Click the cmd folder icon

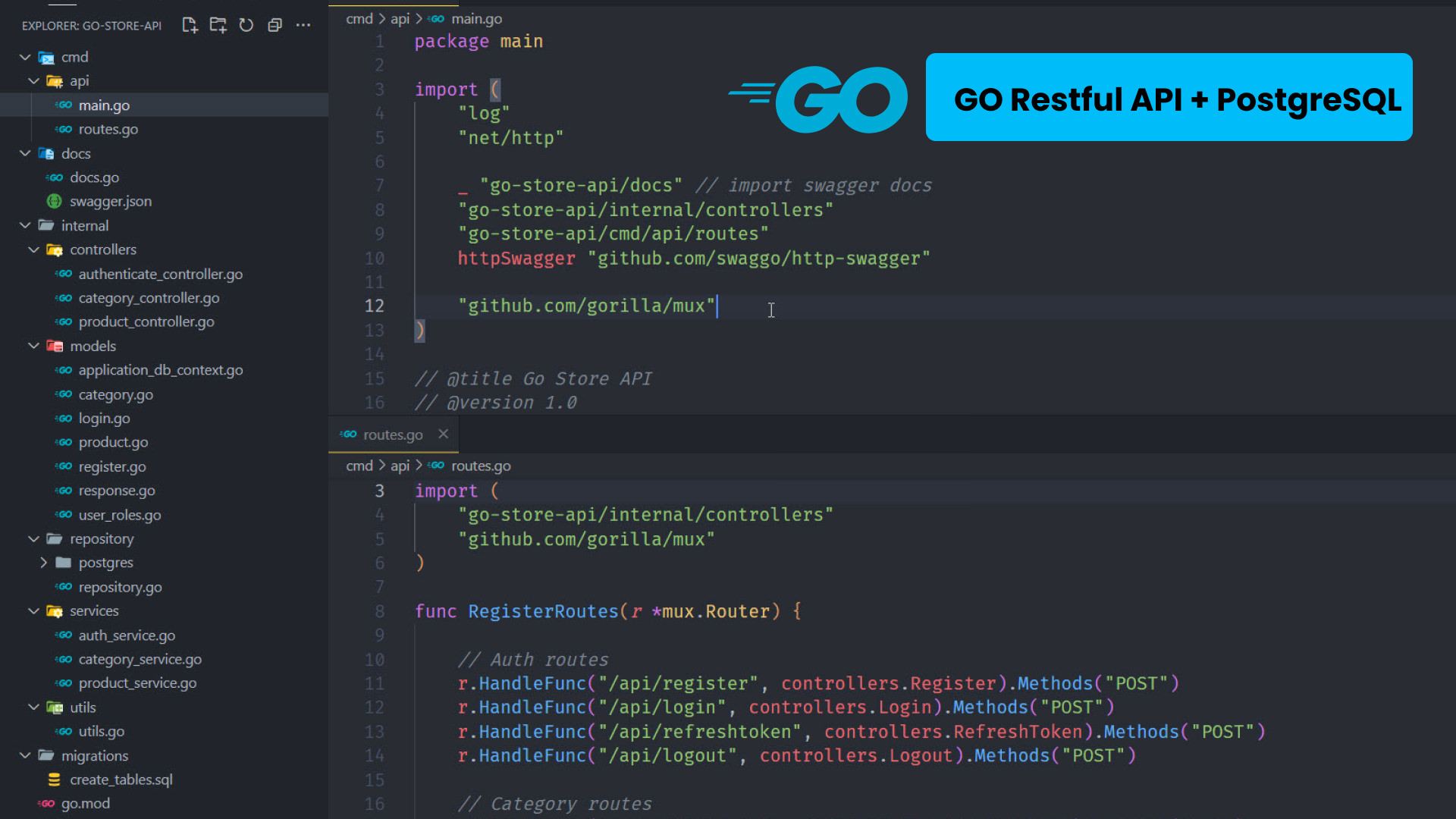click(x=46, y=58)
